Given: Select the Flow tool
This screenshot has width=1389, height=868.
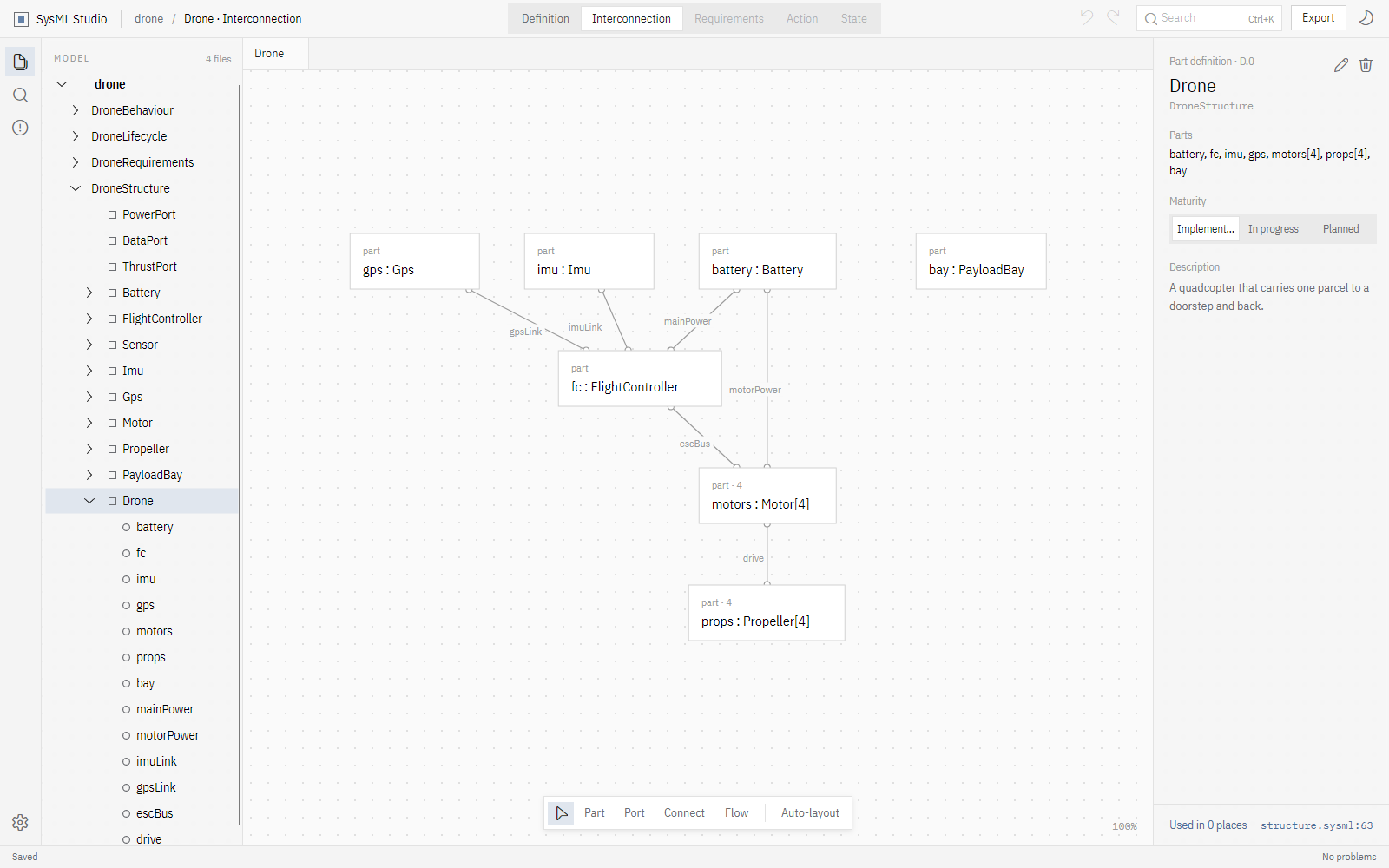Looking at the screenshot, I should pos(736,813).
